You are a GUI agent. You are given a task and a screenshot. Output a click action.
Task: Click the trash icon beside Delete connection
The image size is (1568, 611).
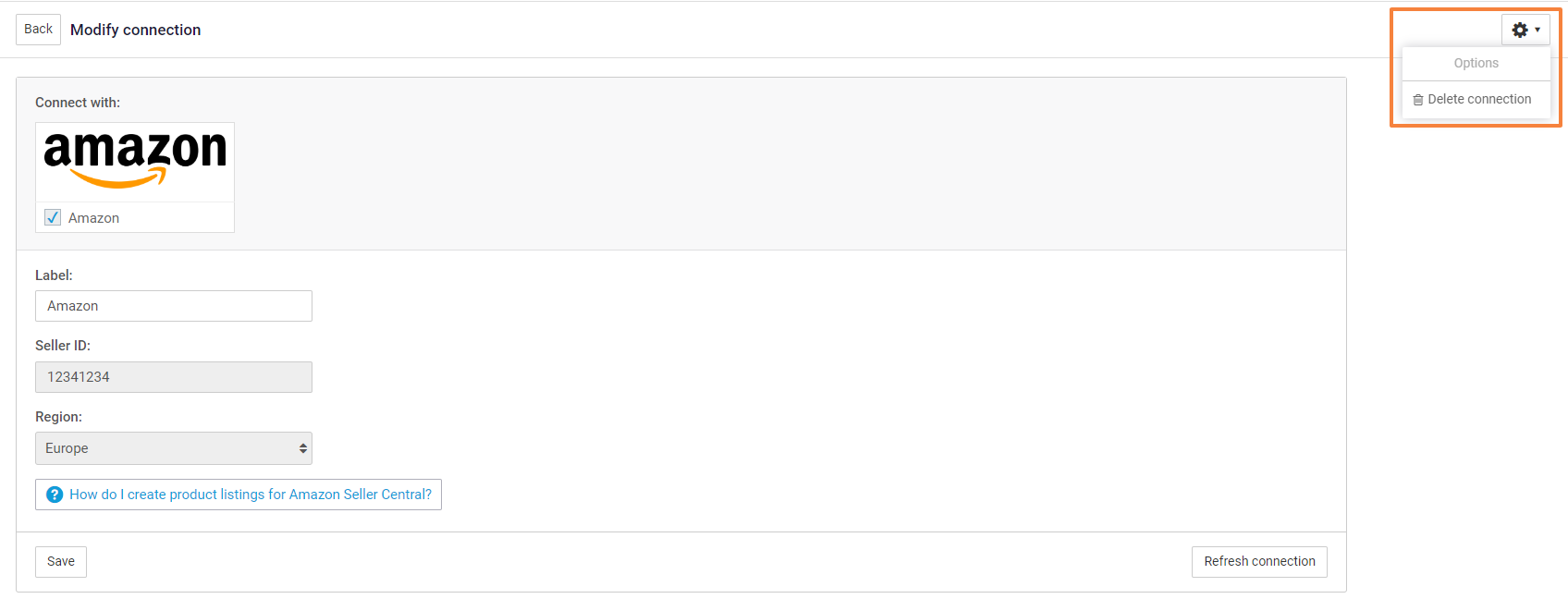point(1418,100)
